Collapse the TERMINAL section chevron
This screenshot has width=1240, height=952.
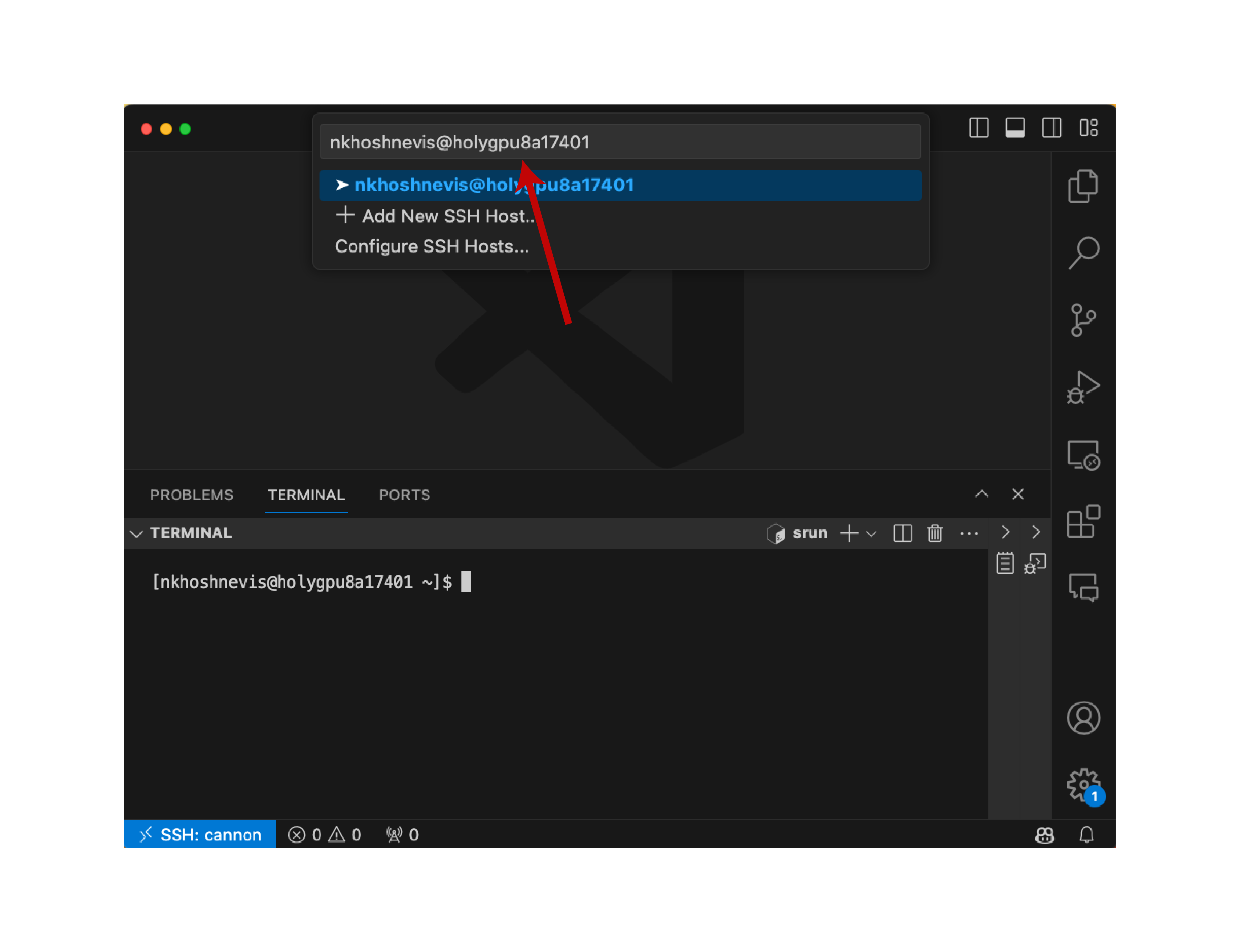(136, 534)
